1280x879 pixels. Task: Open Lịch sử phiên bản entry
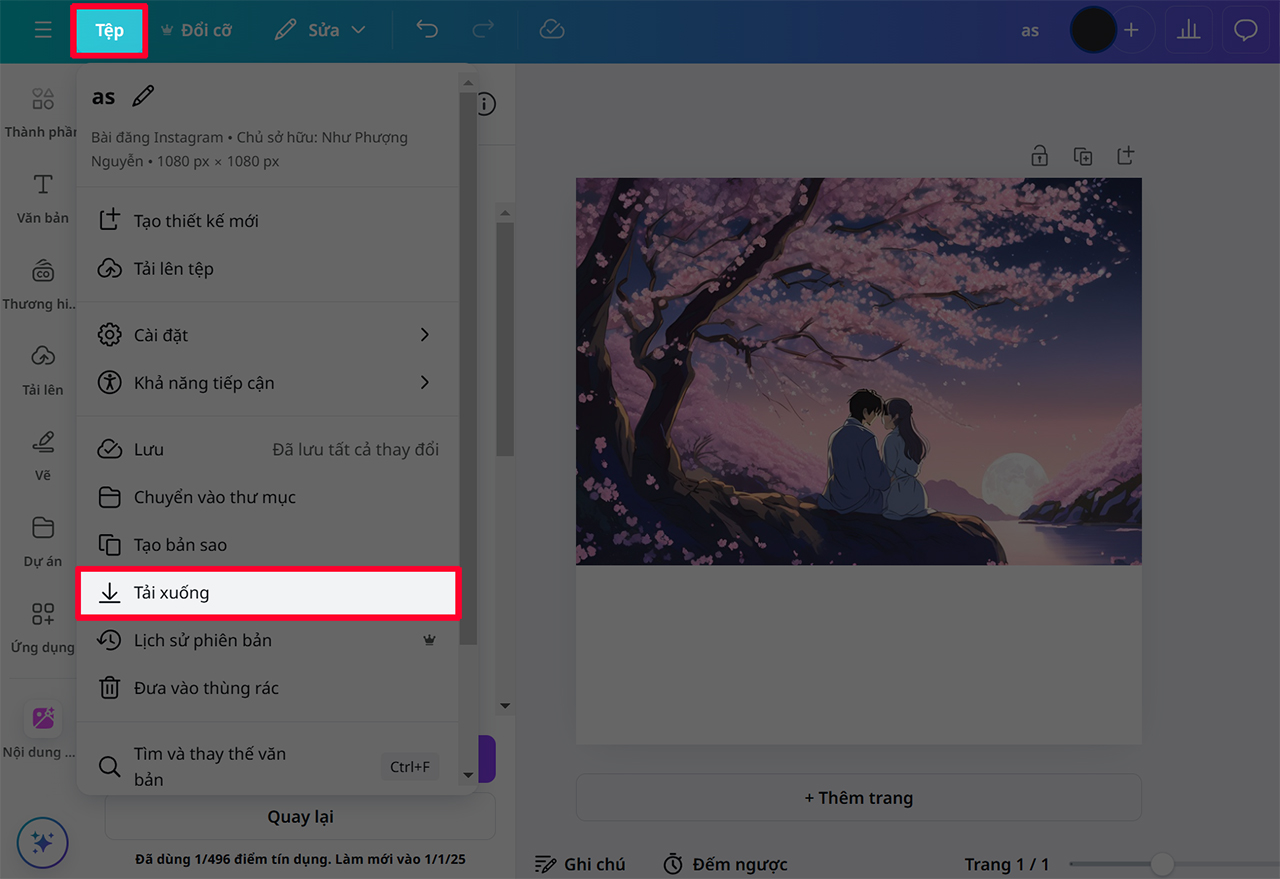pos(268,640)
